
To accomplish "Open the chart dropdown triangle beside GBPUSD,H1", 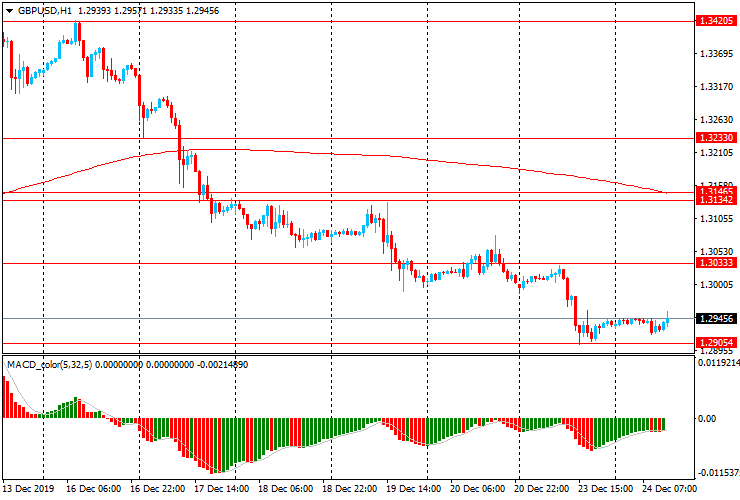I will pos(9,11).
